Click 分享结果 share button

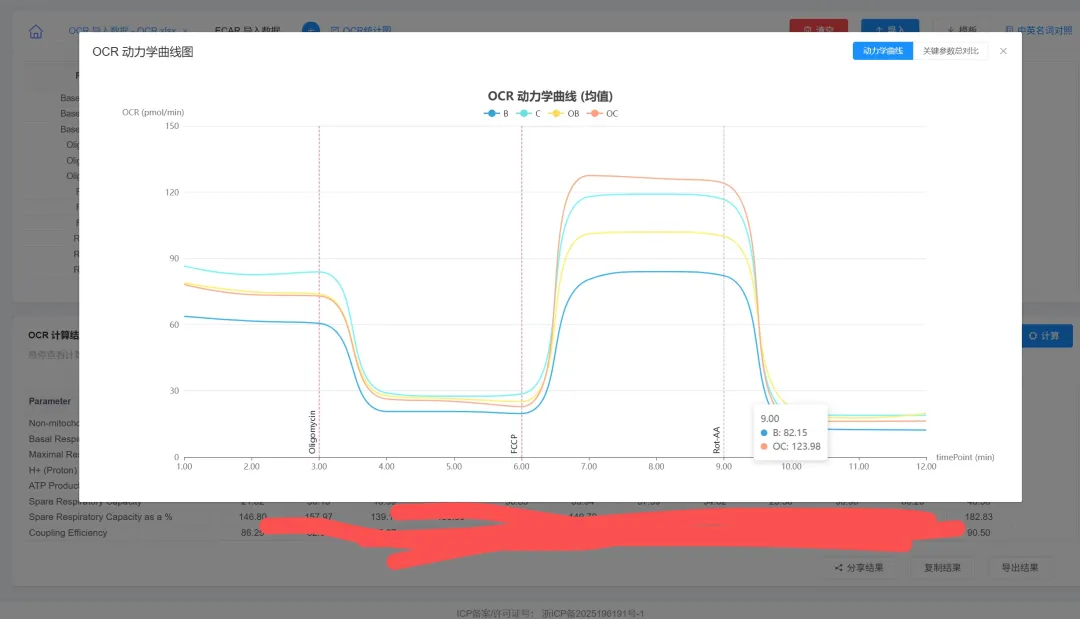(x=858, y=568)
